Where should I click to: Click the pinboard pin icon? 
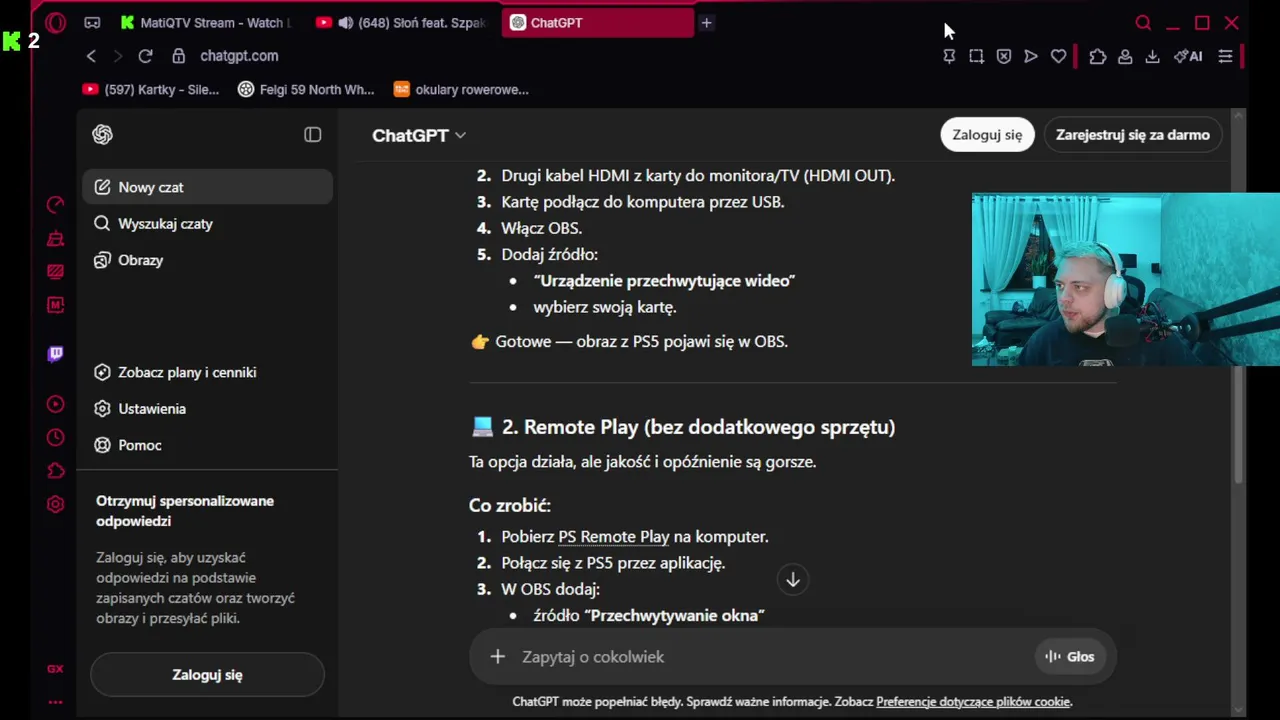point(949,57)
